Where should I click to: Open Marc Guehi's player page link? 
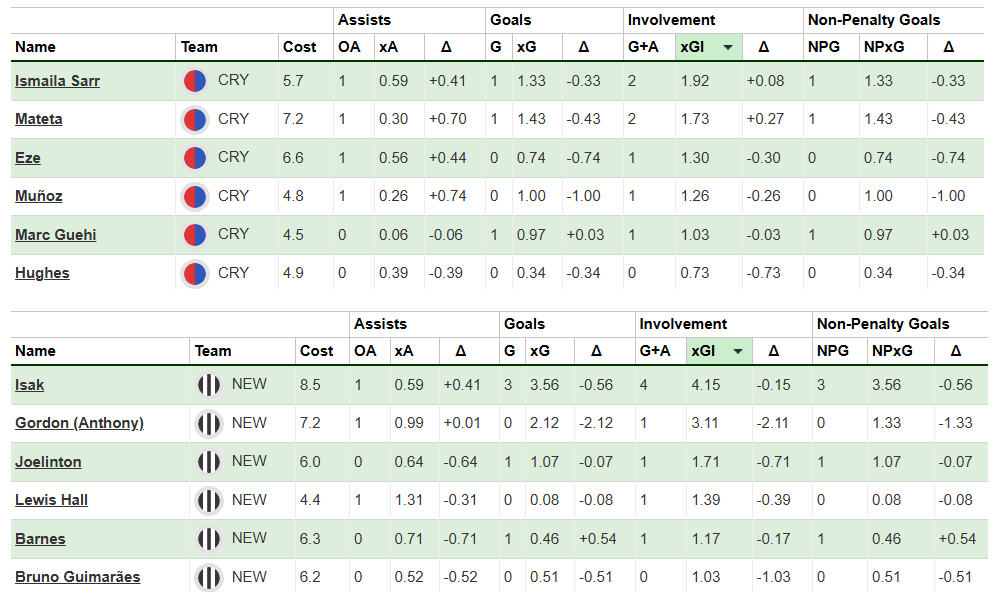[x=56, y=235]
